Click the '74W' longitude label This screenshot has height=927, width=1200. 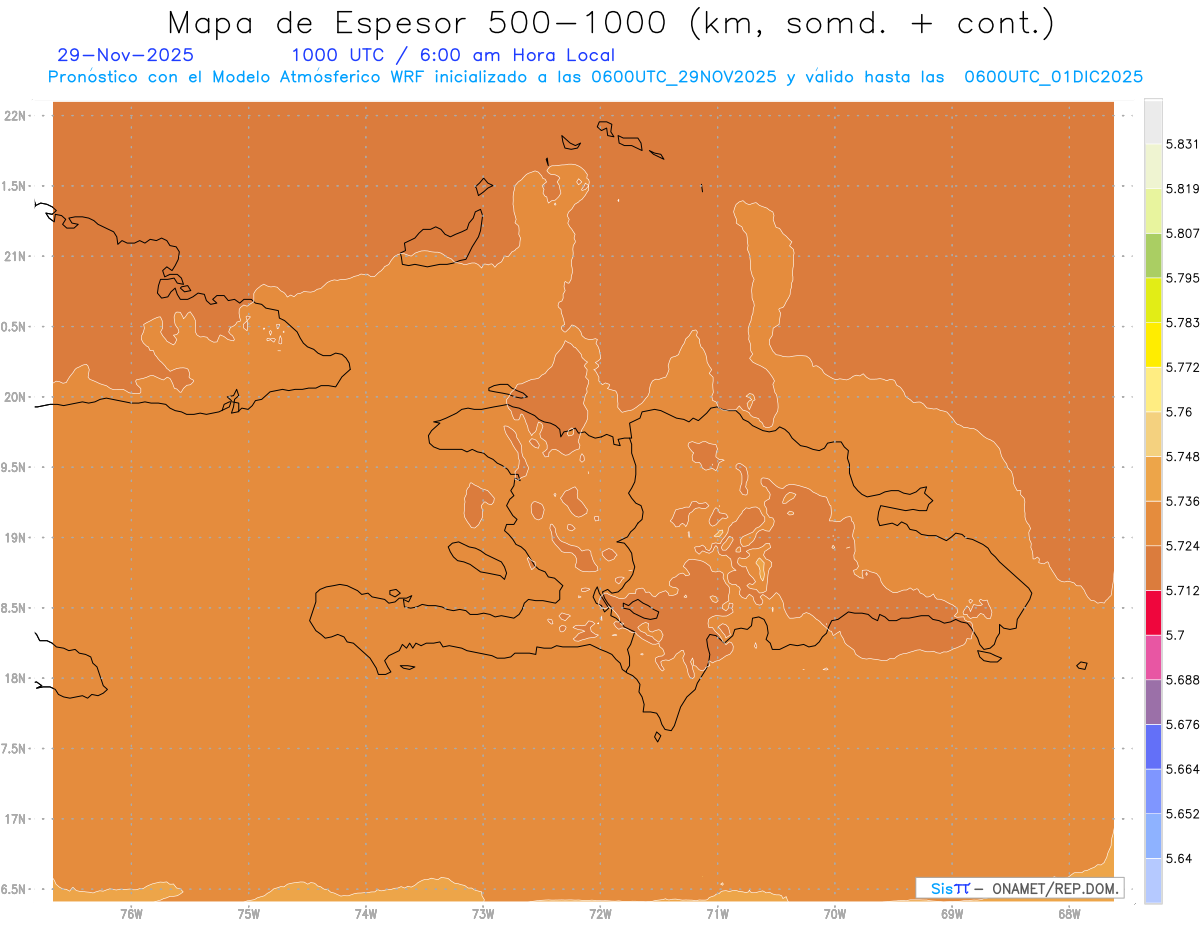pos(366,914)
